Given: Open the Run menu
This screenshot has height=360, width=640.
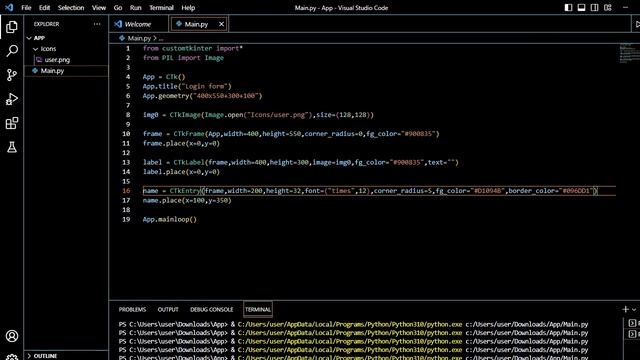Looking at the screenshot, I should tap(136, 7).
